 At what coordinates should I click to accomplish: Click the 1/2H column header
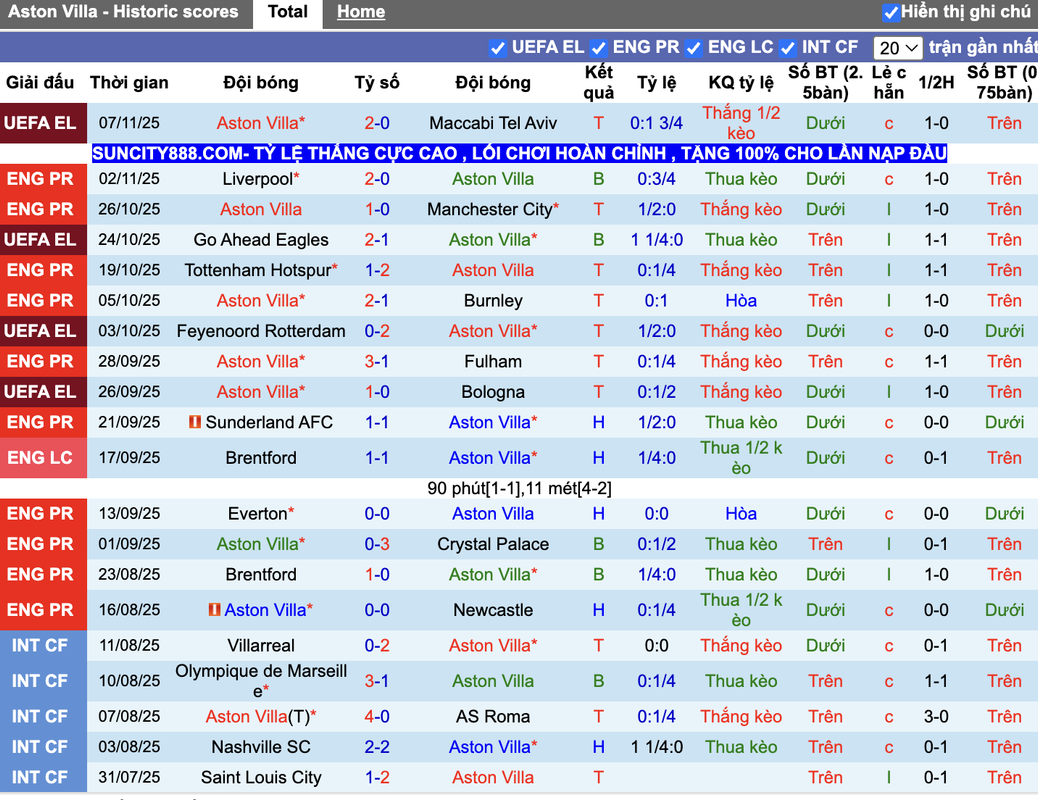pos(936,83)
